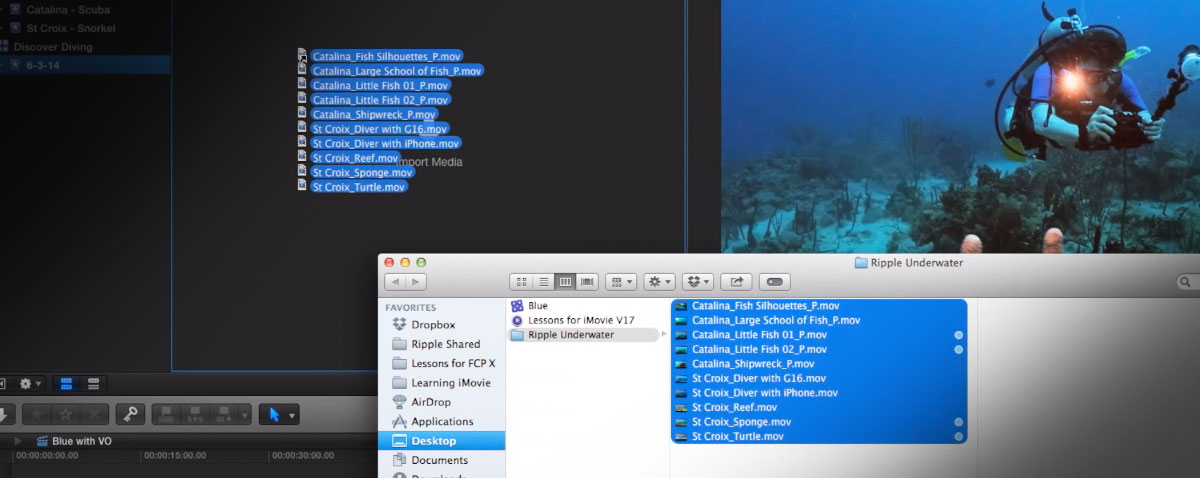Click St Croix_Reef.mov in Finder
The width and height of the screenshot is (1200, 478).
(734, 407)
